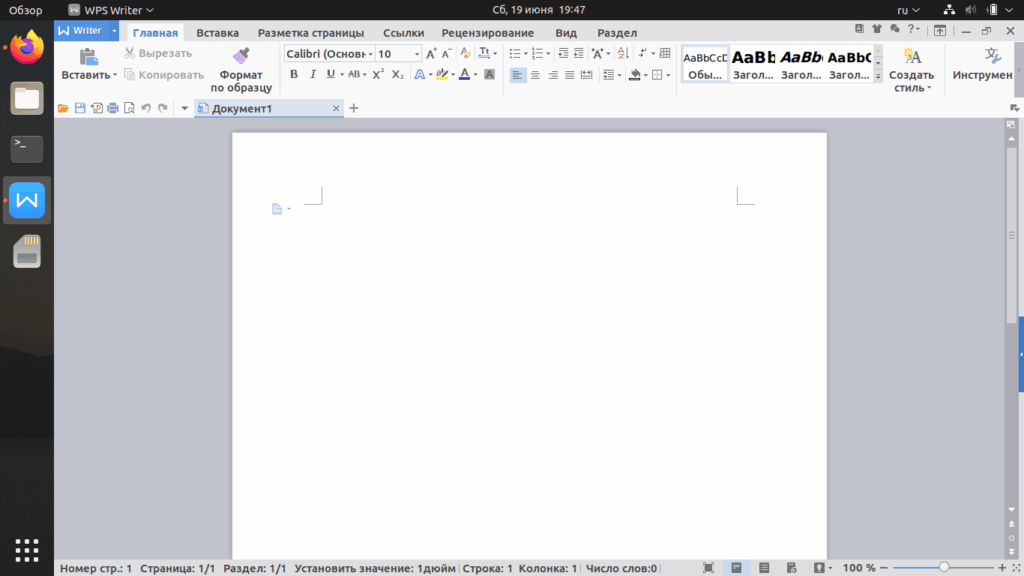Increase paragraph indent
The width and height of the screenshot is (1024, 576).
click(x=579, y=54)
